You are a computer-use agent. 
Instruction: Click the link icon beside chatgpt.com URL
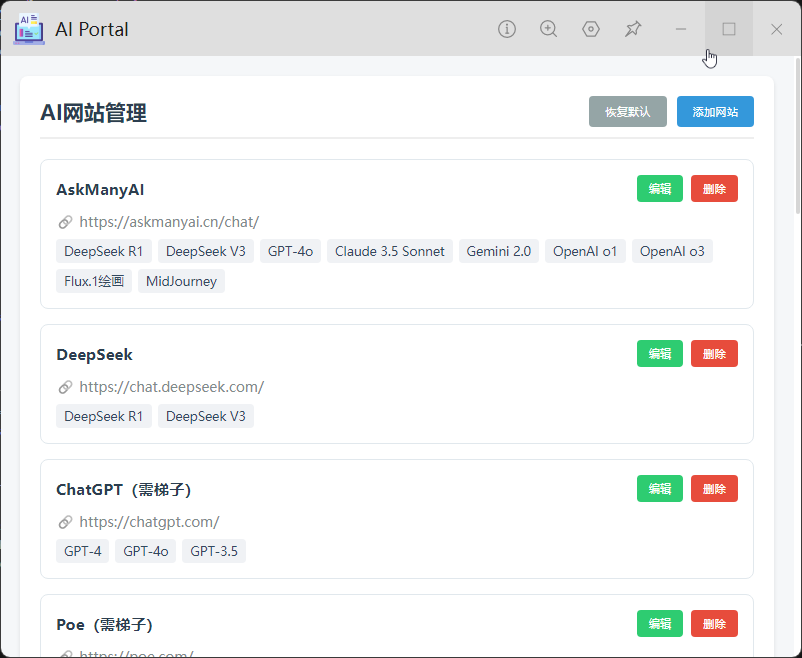click(65, 522)
